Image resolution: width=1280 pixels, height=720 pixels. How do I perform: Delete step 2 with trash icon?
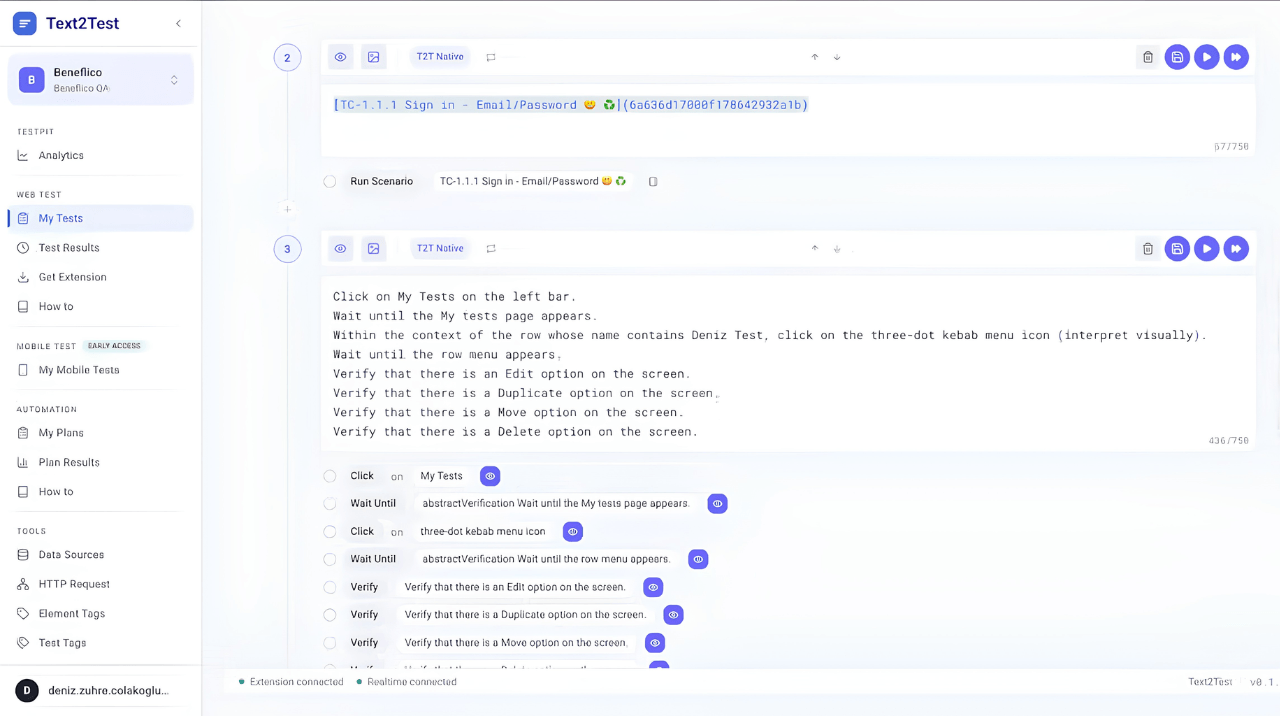pos(1148,57)
